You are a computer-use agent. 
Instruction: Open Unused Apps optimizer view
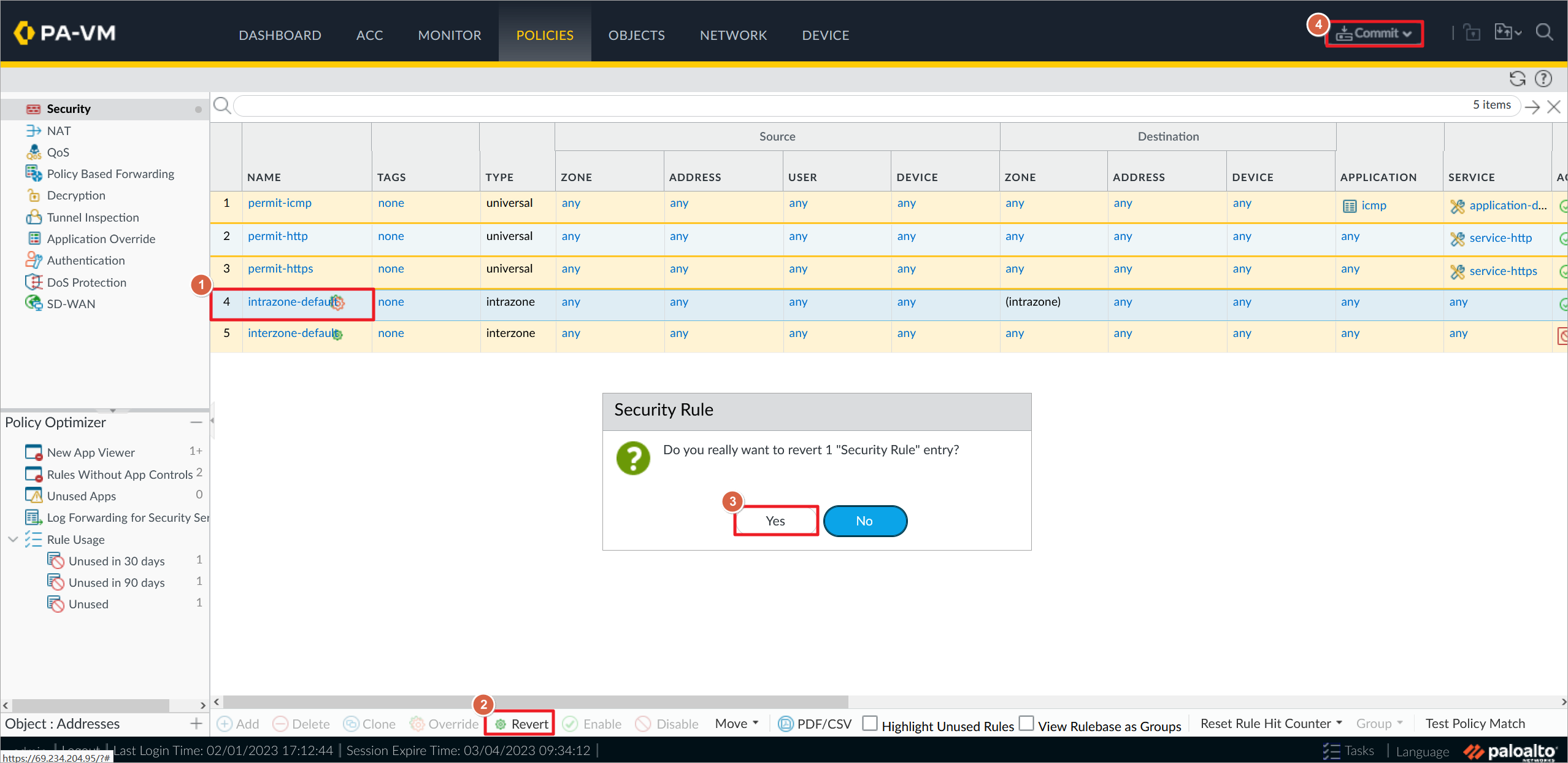click(81, 496)
